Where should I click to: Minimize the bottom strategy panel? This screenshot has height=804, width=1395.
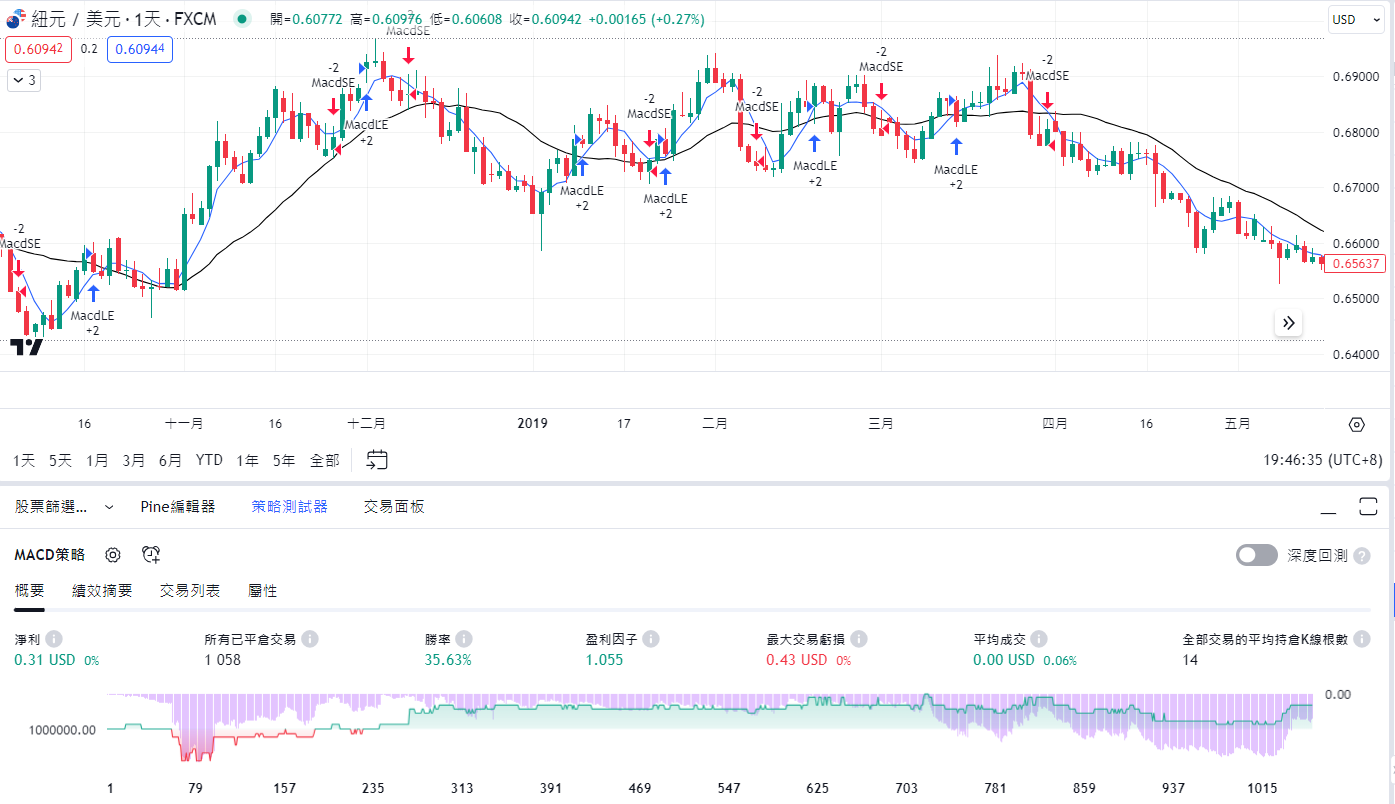coord(1328,507)
